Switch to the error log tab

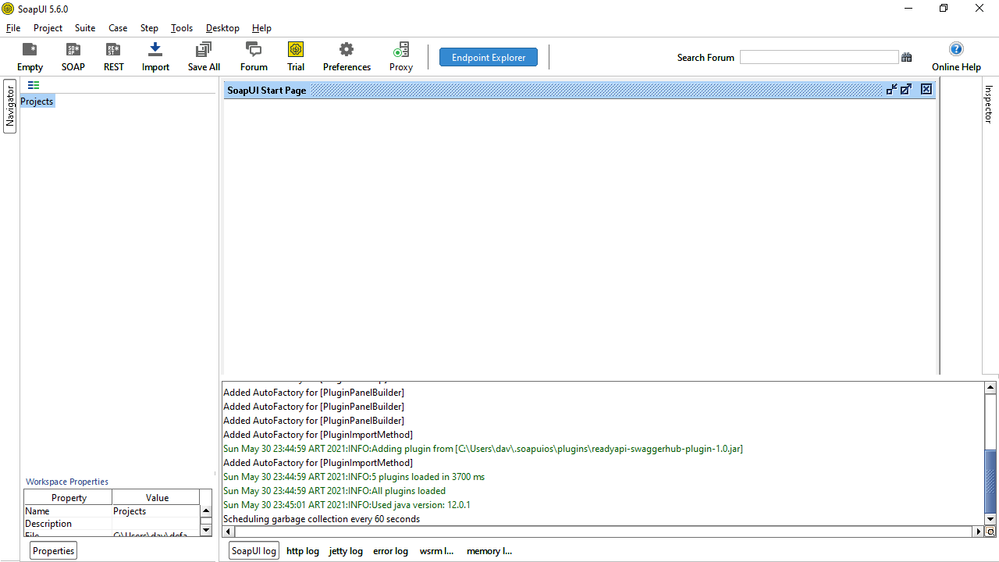pos(390,551)
